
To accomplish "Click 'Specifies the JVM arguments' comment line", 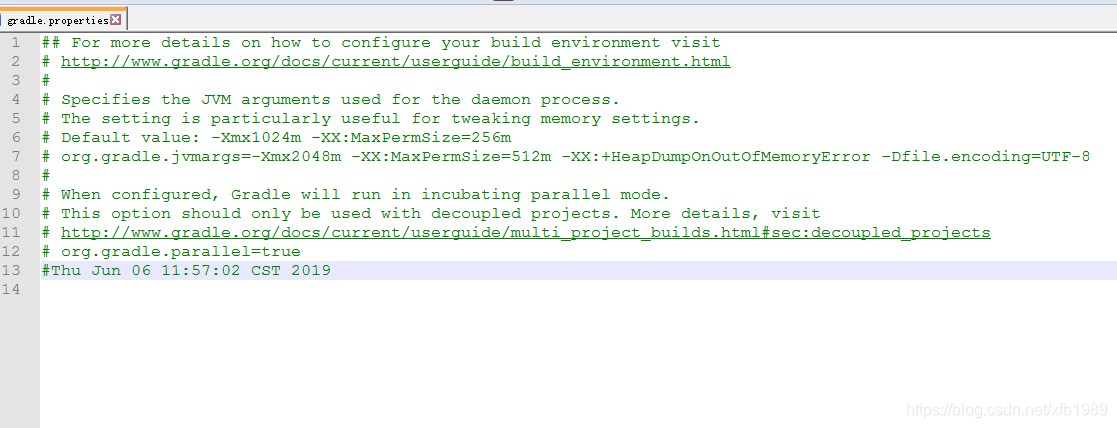I will (331, 100).
